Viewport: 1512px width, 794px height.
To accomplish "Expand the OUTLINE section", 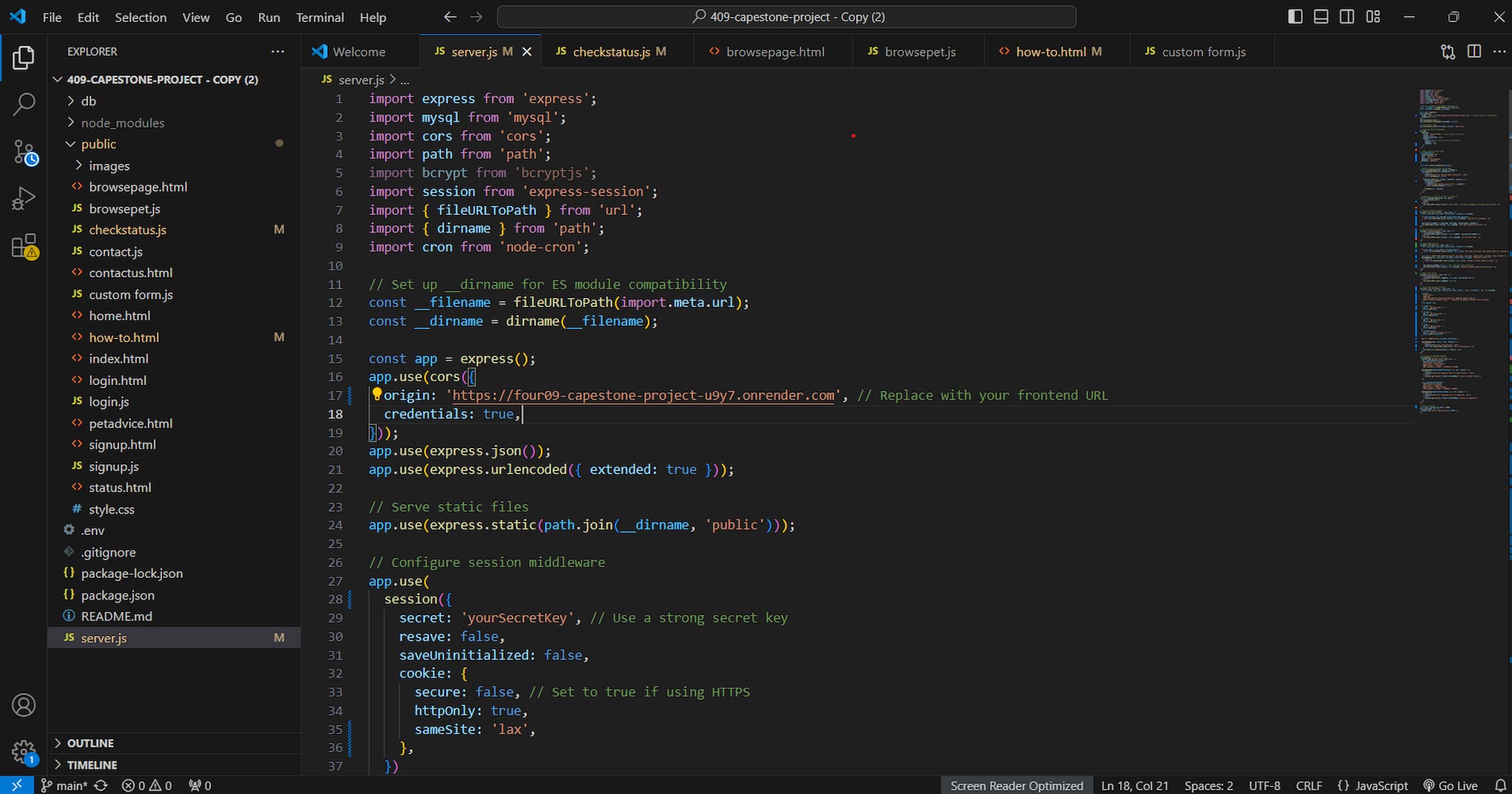I will pos(90,743).
